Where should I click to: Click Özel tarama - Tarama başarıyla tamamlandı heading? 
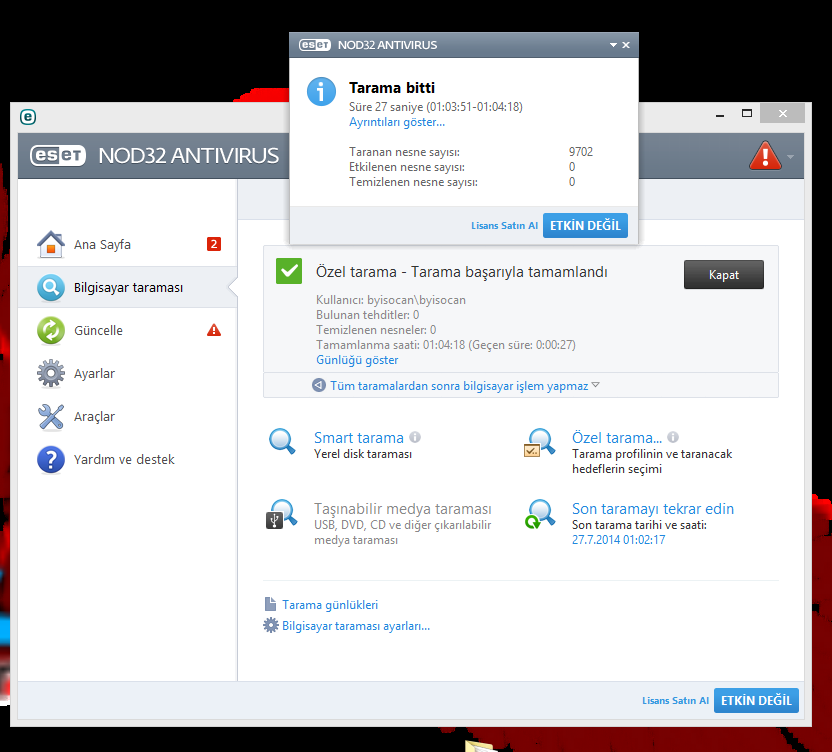[x=462, y=272]
